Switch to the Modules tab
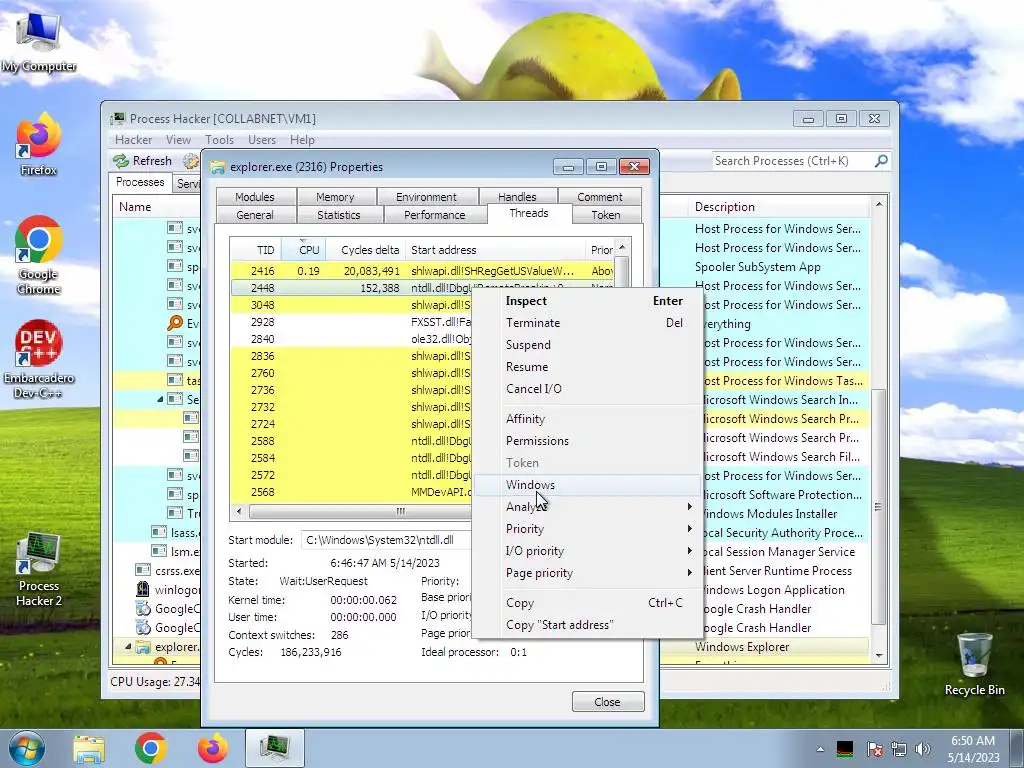 click(x=255, y=197)
